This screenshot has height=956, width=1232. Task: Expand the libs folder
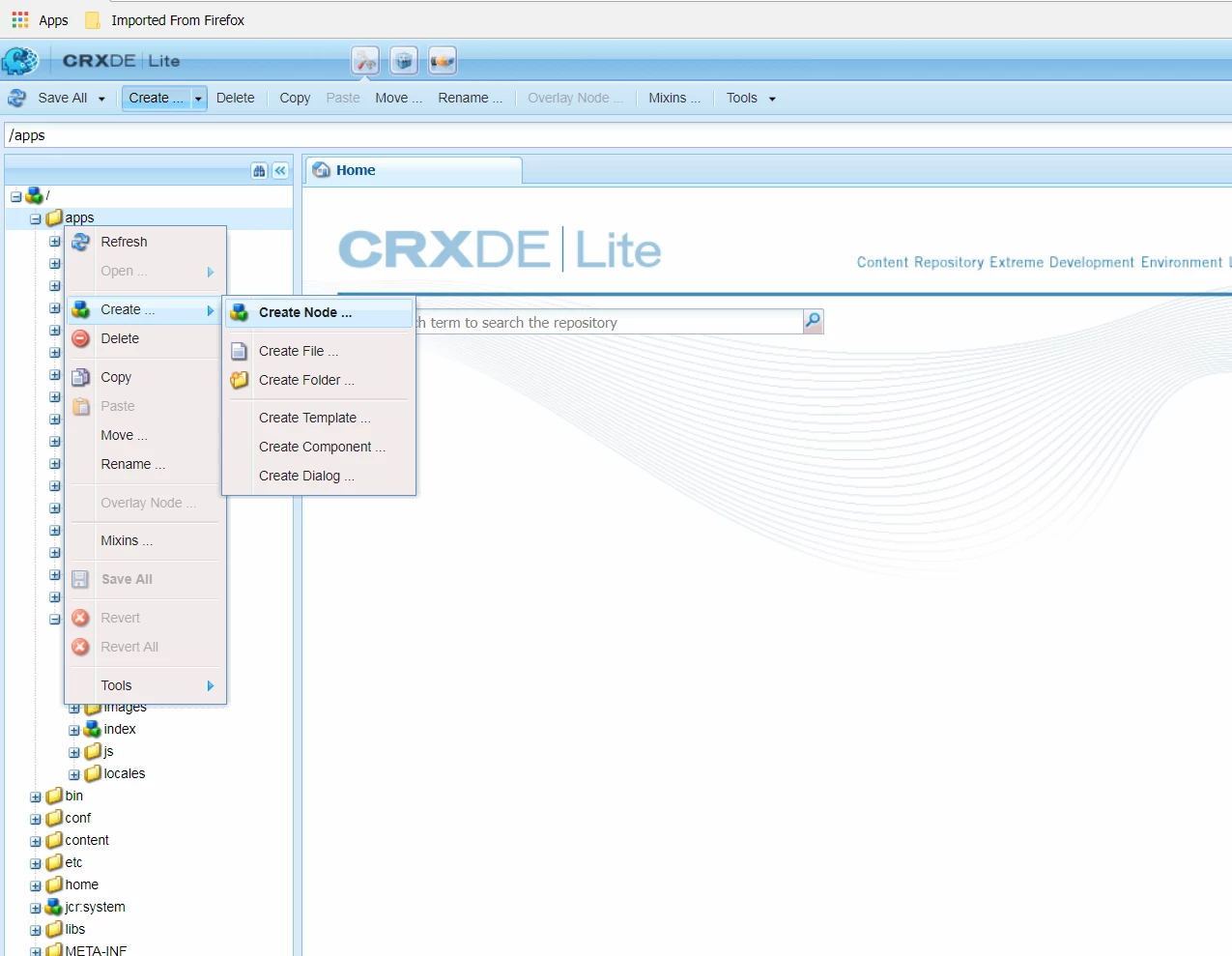click(x=36, y=931)
